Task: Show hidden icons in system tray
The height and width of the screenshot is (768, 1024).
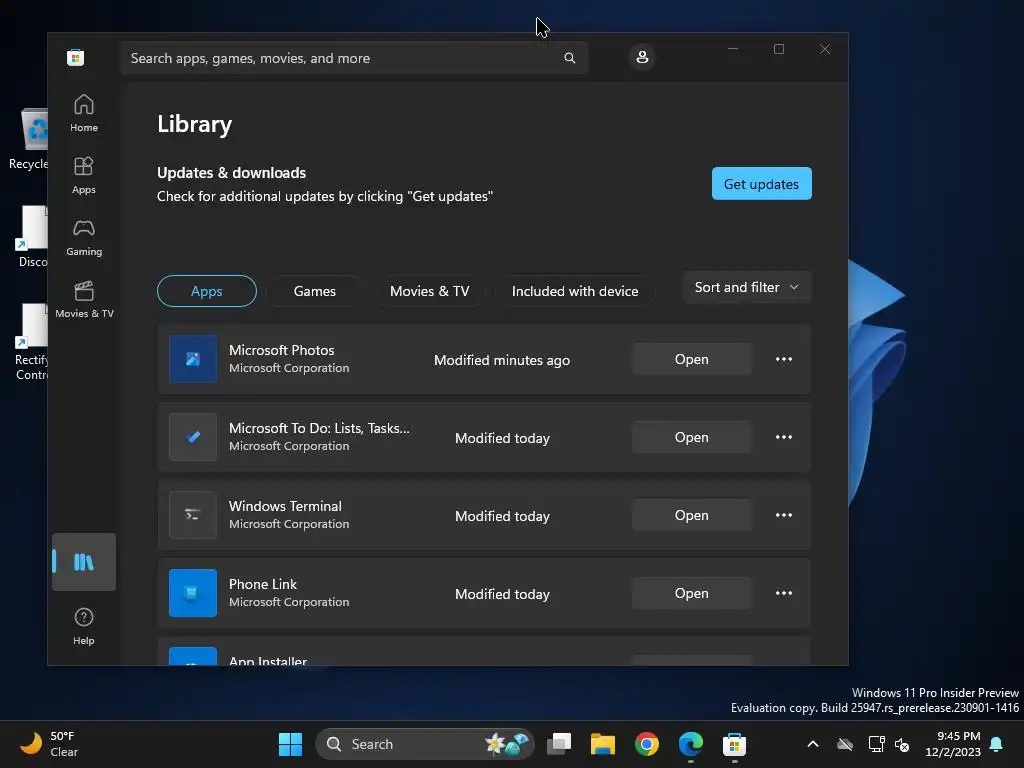Action: click(813, 744)
